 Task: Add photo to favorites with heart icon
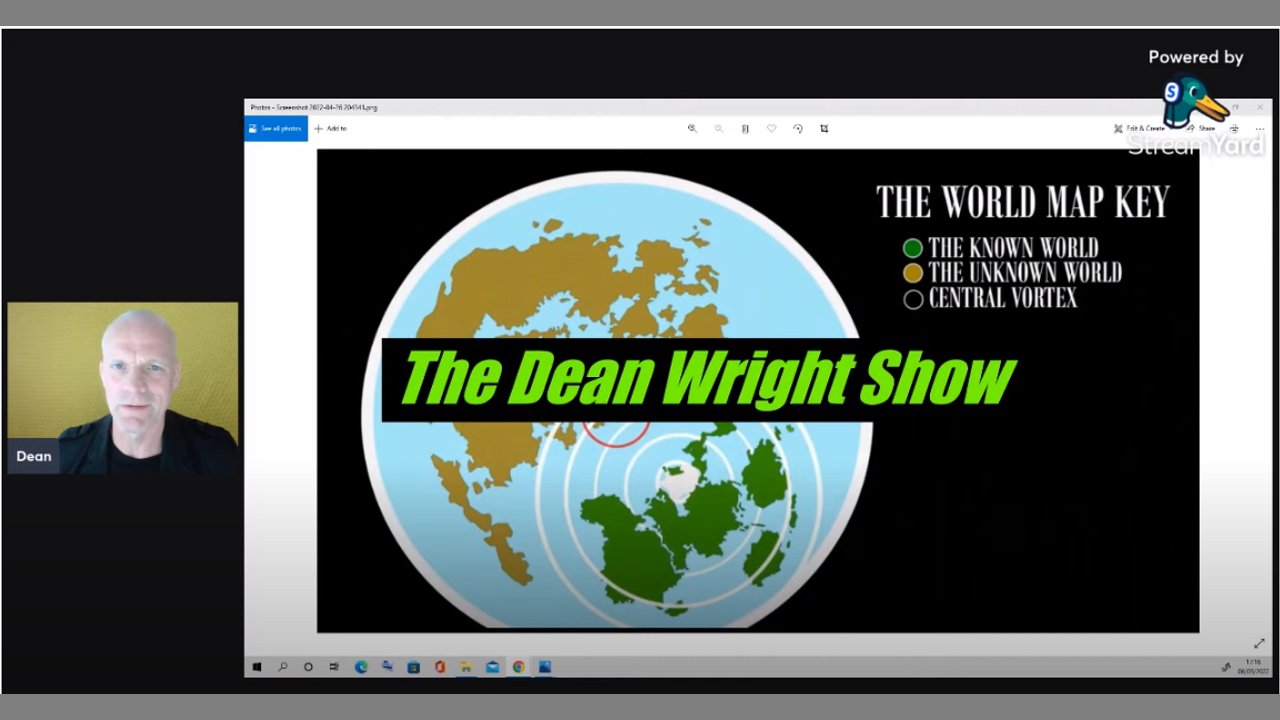coord(771,129)
